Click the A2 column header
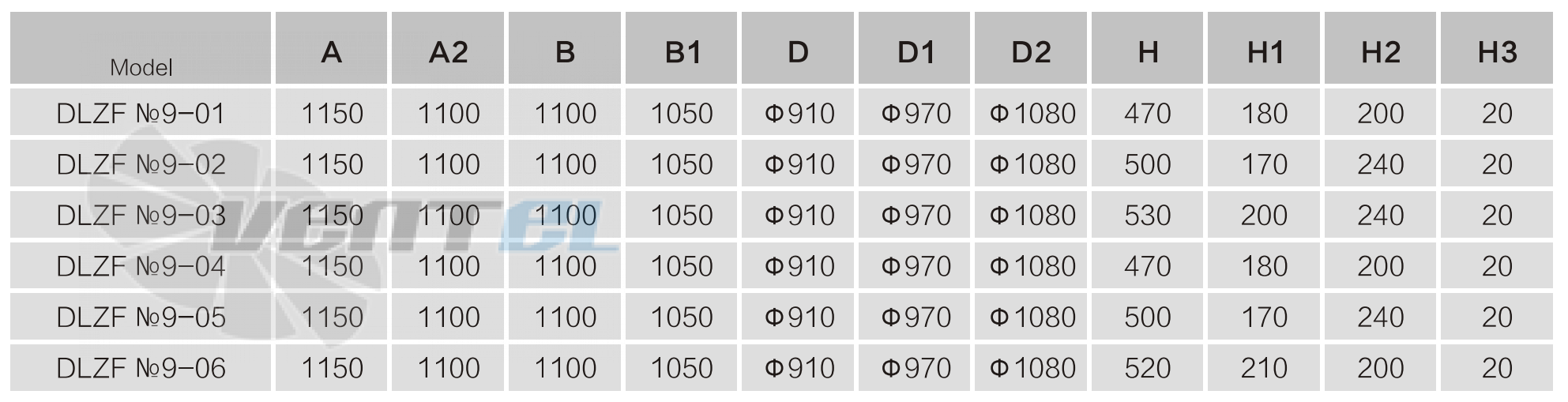The image size is (1568, 402). coord(448,48)
